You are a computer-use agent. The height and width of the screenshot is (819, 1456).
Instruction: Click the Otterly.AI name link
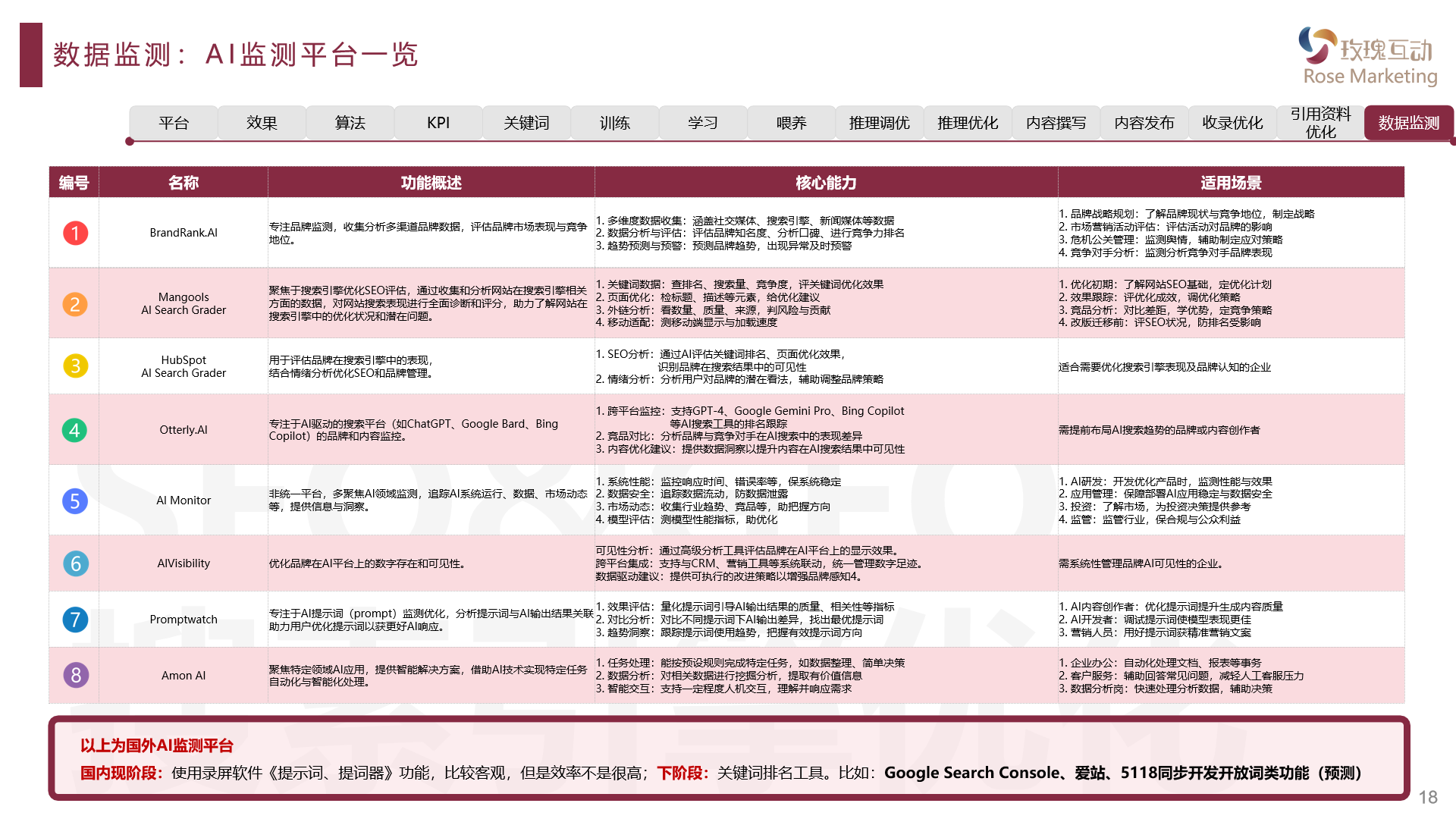[x=183, y=429]
